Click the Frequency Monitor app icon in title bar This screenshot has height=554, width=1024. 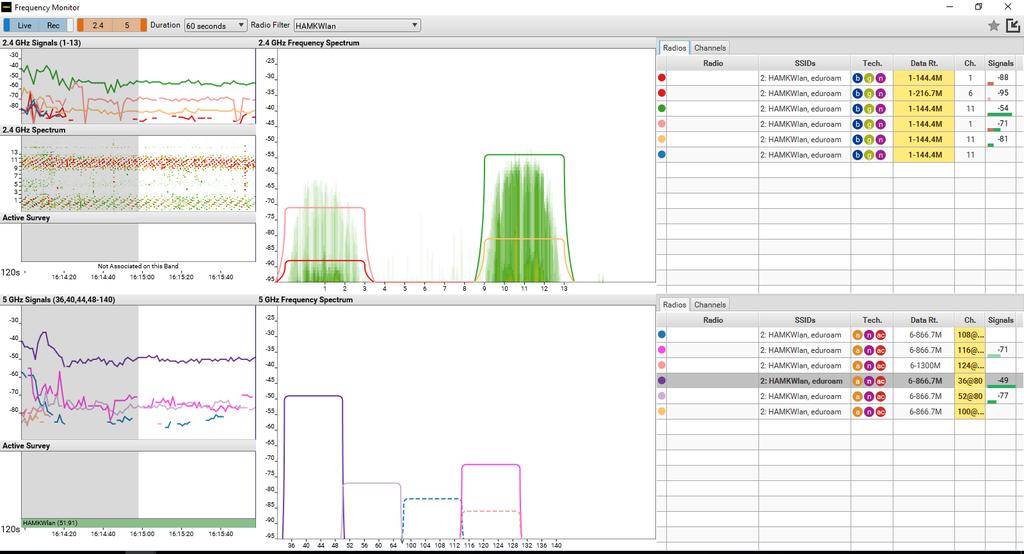pyautogui.click(x=7, y=7)
